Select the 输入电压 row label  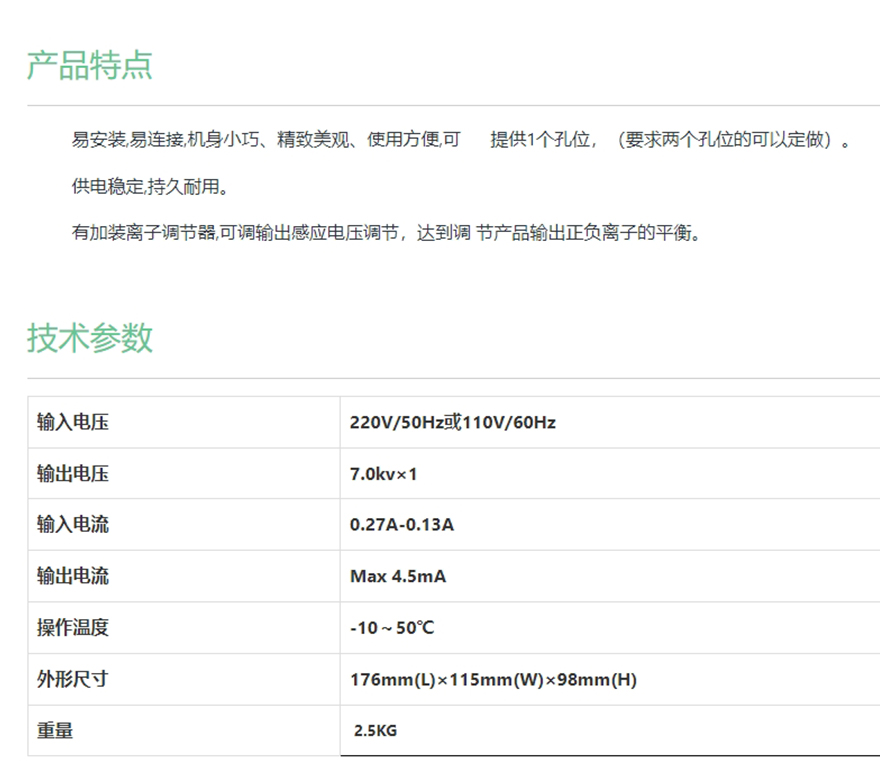(73, 422)
